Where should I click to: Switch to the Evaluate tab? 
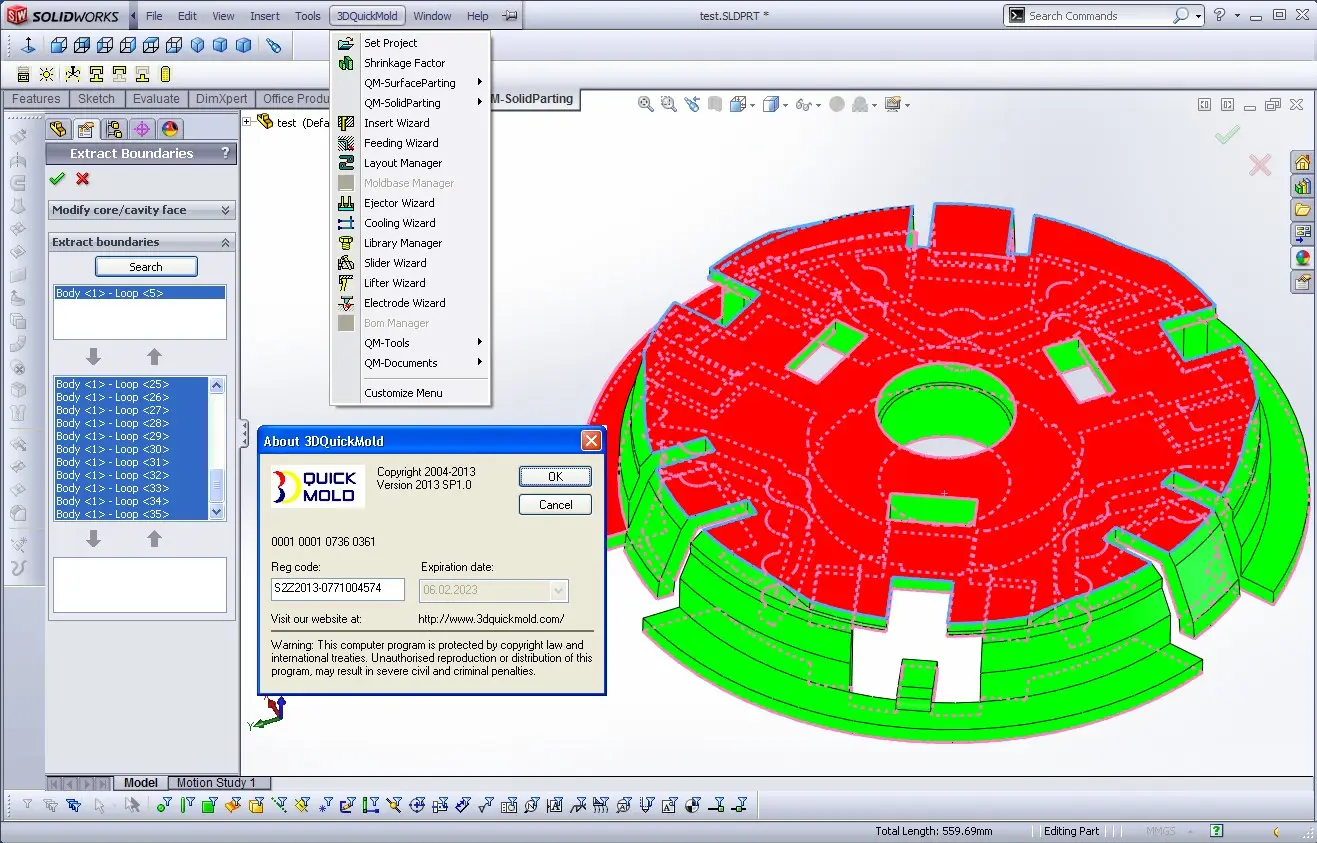[x=156, y=99]
